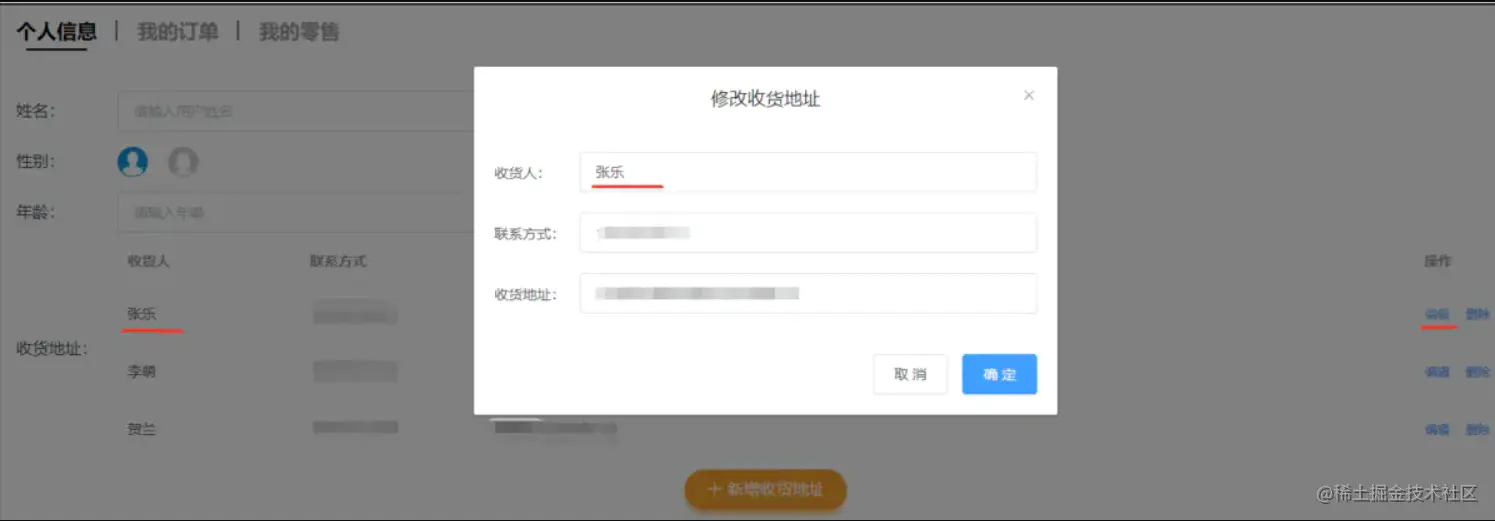This screenshot has width=1495, height=521.
Task: Focus the 收货地址 input field in dialog
Action: click(808, 294)
